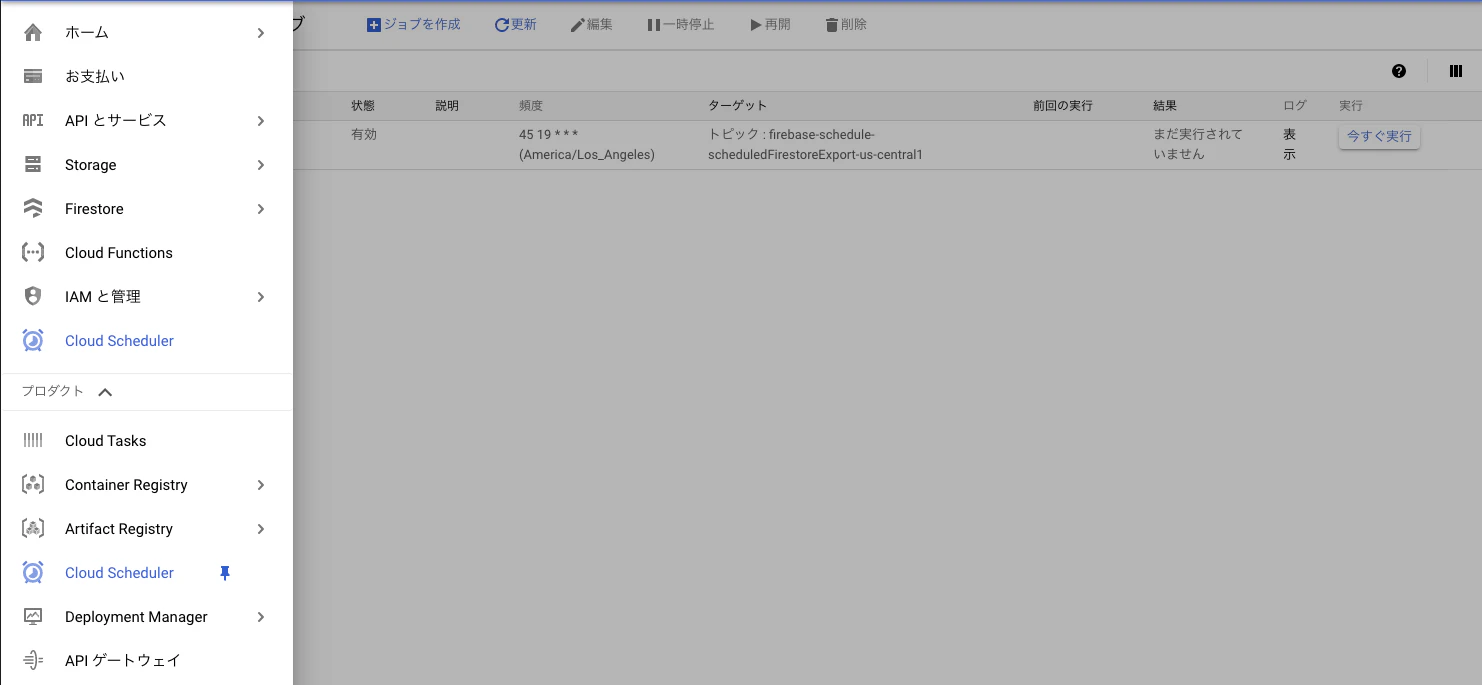
Task: Click the 更新 refresh button
Action: pyautogui.click(x=516, y=24)
